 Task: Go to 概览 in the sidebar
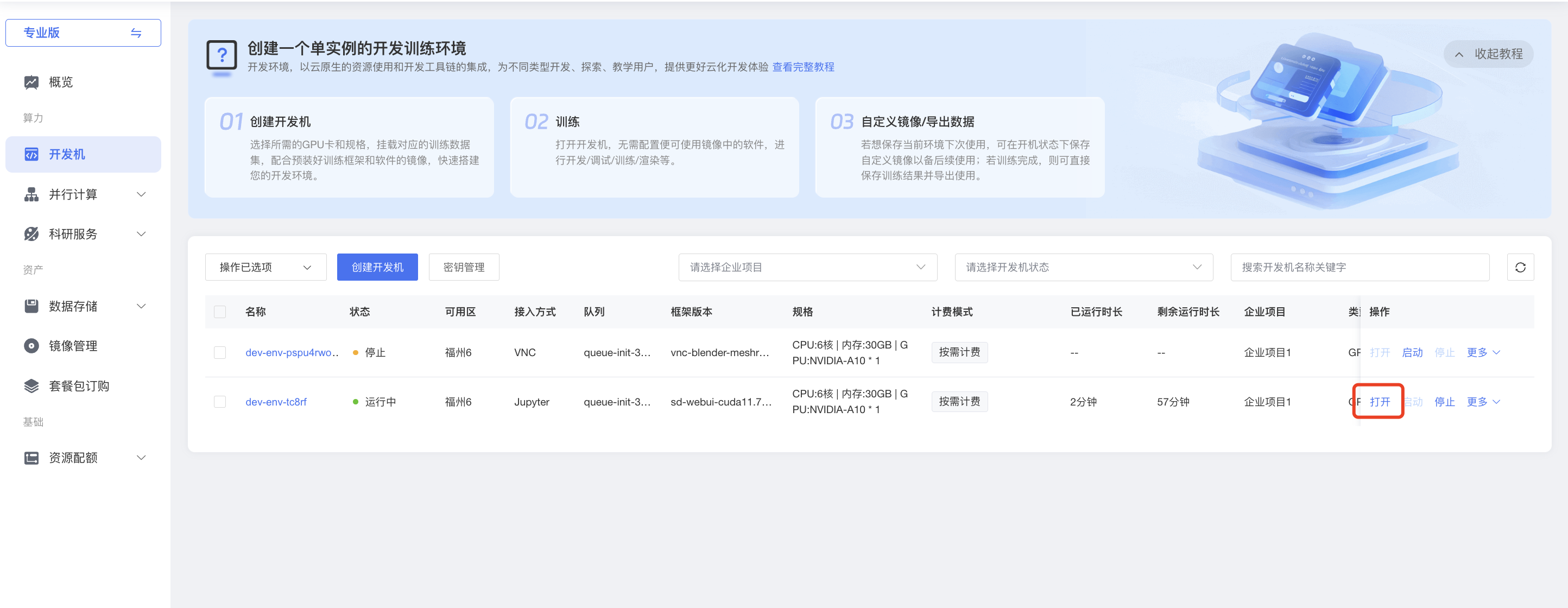click(84, 82)
